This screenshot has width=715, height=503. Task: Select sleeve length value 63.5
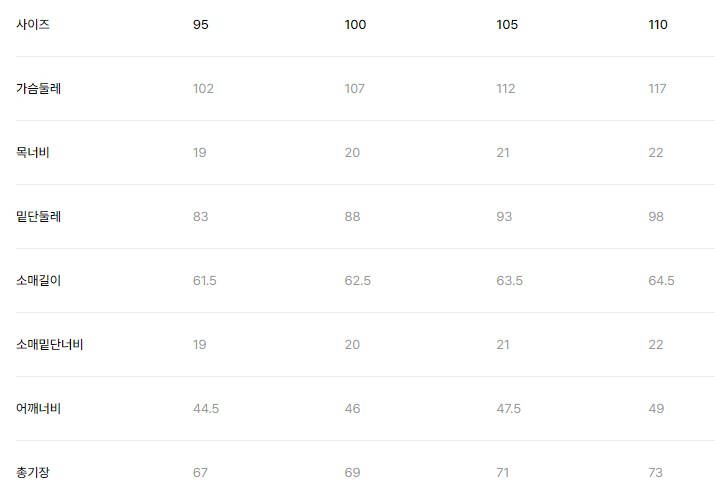click(509, 281)
